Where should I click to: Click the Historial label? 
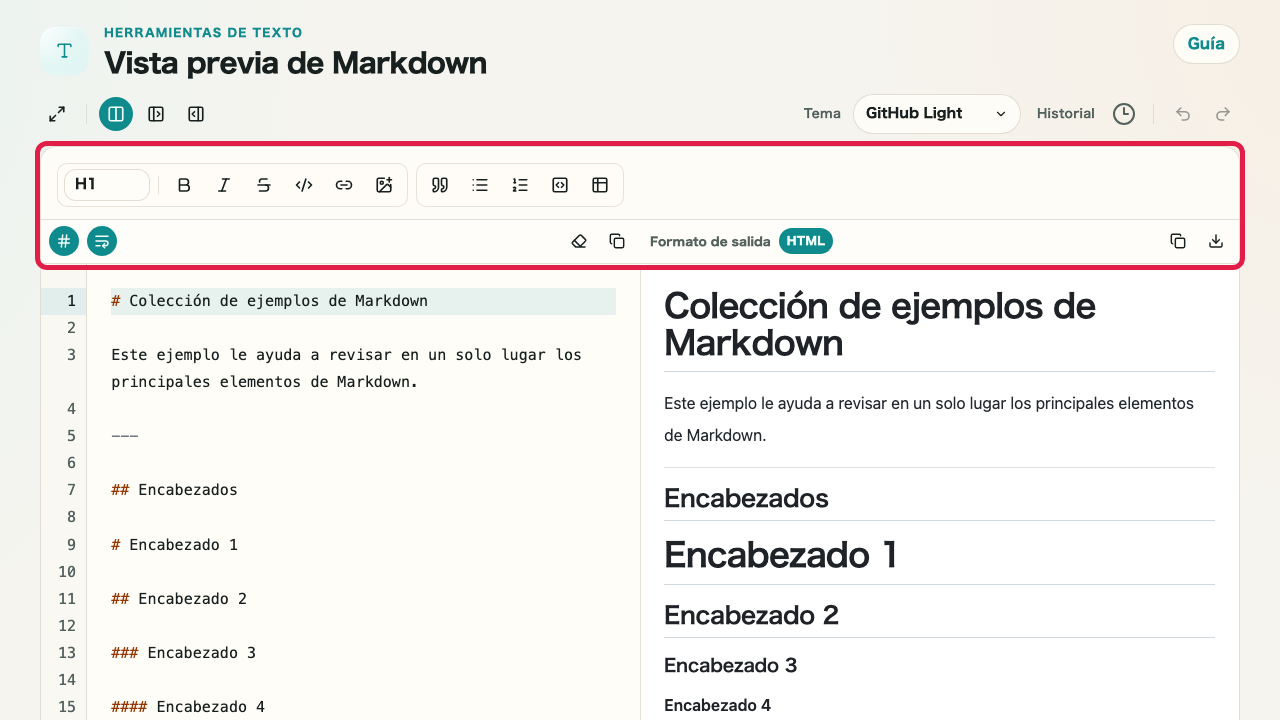1066,114
